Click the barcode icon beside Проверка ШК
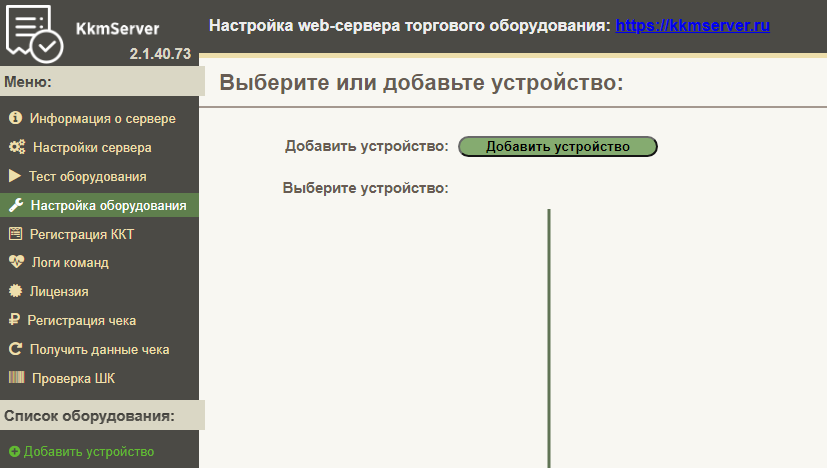Image resolution: width=827 pixels, height=468 pixels. pyautogui.click(x=16, y=377)
